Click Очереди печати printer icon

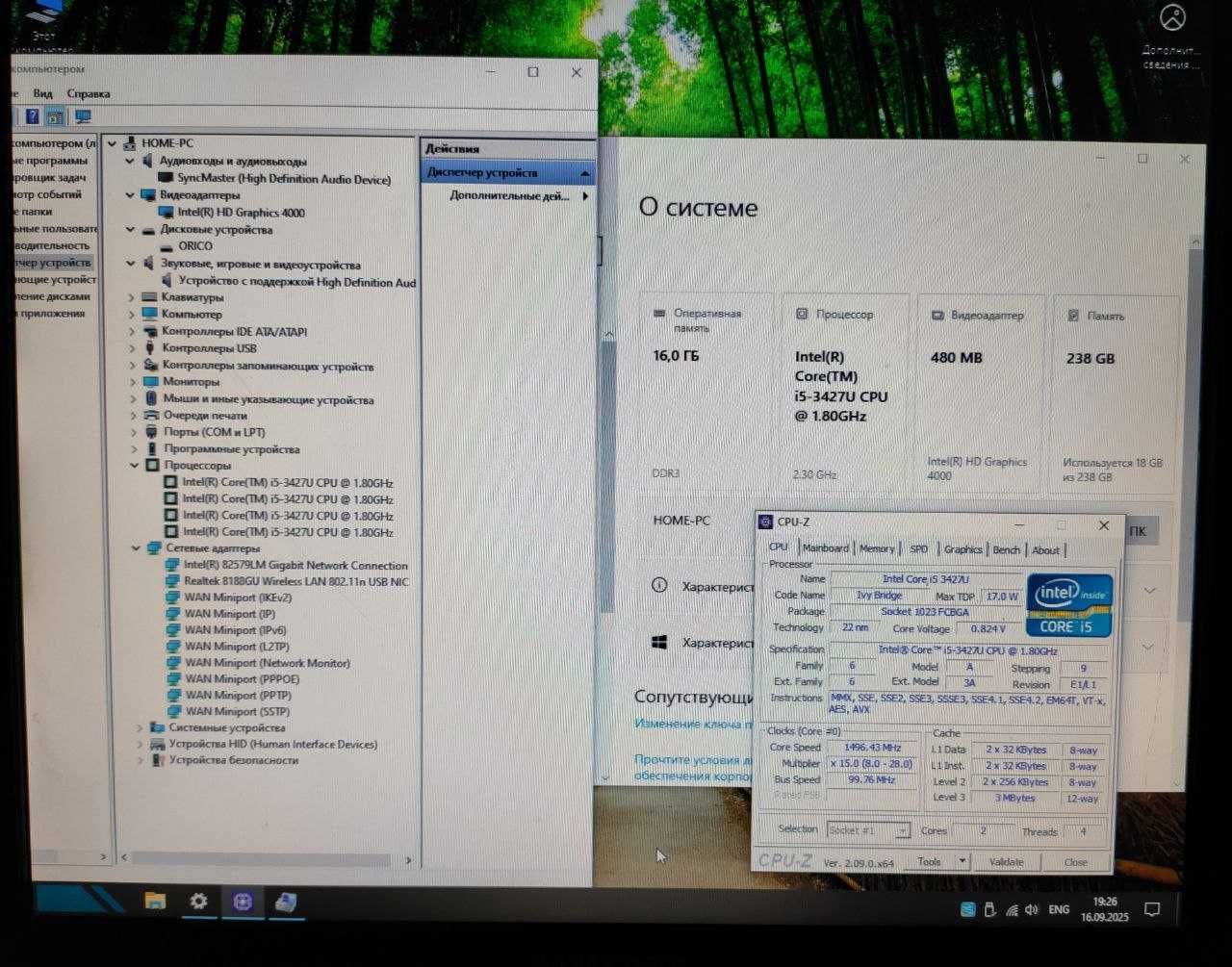(151, 416)
